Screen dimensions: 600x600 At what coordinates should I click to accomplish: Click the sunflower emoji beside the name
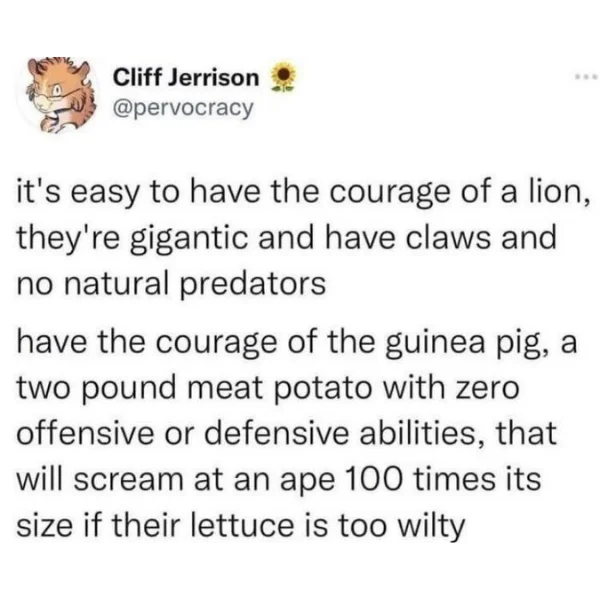click(283, 77)
